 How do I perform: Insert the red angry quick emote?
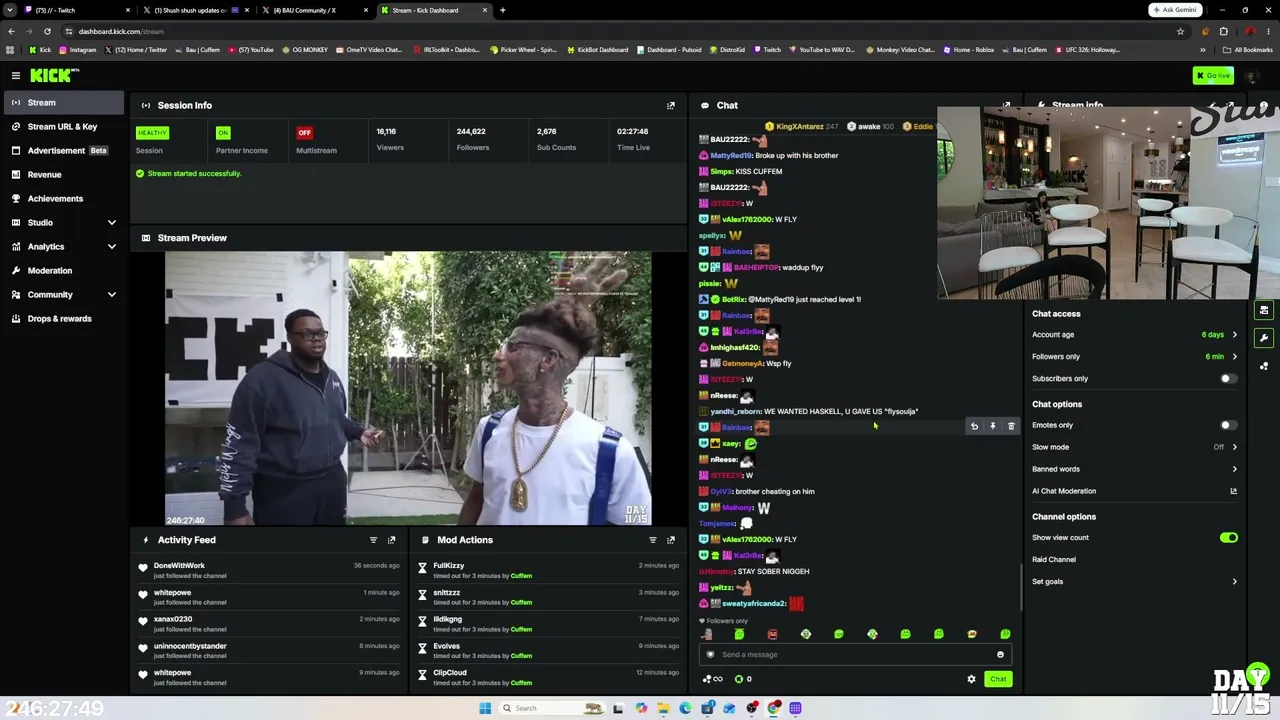772,634
